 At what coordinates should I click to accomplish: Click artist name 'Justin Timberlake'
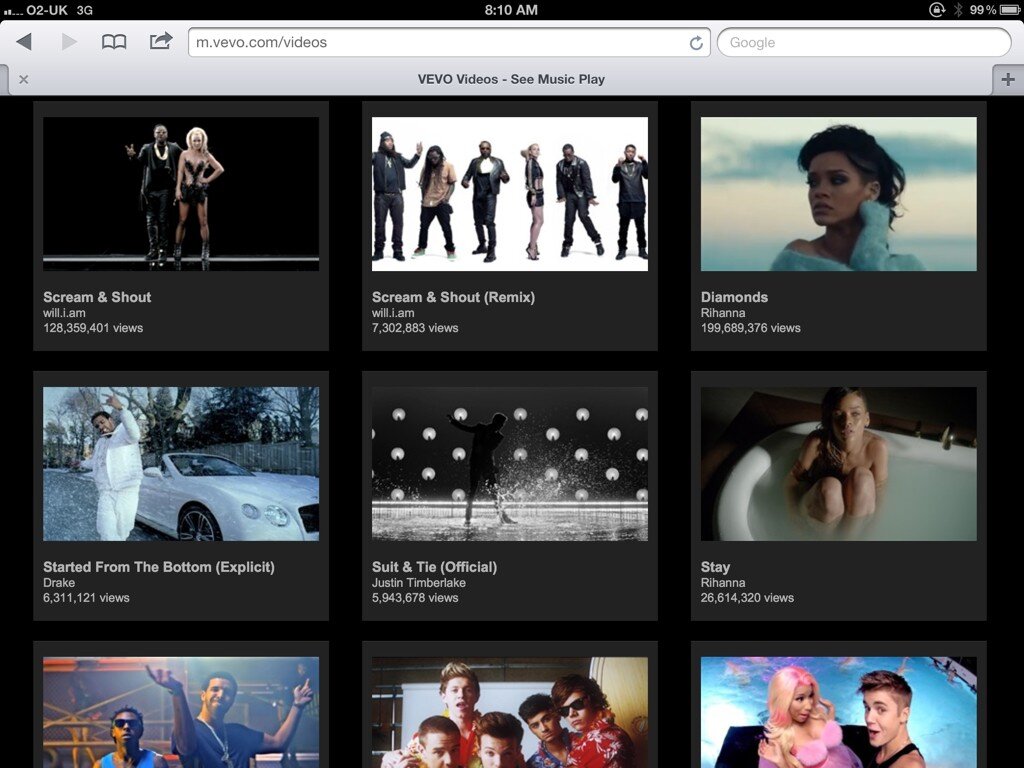419,583
